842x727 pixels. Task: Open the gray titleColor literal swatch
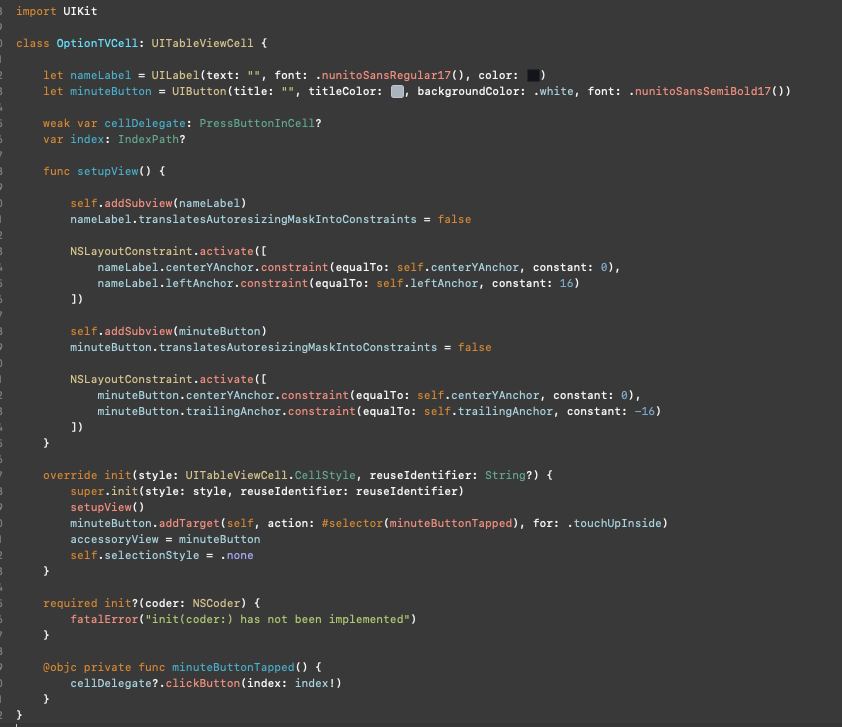(x=397, y=91)
